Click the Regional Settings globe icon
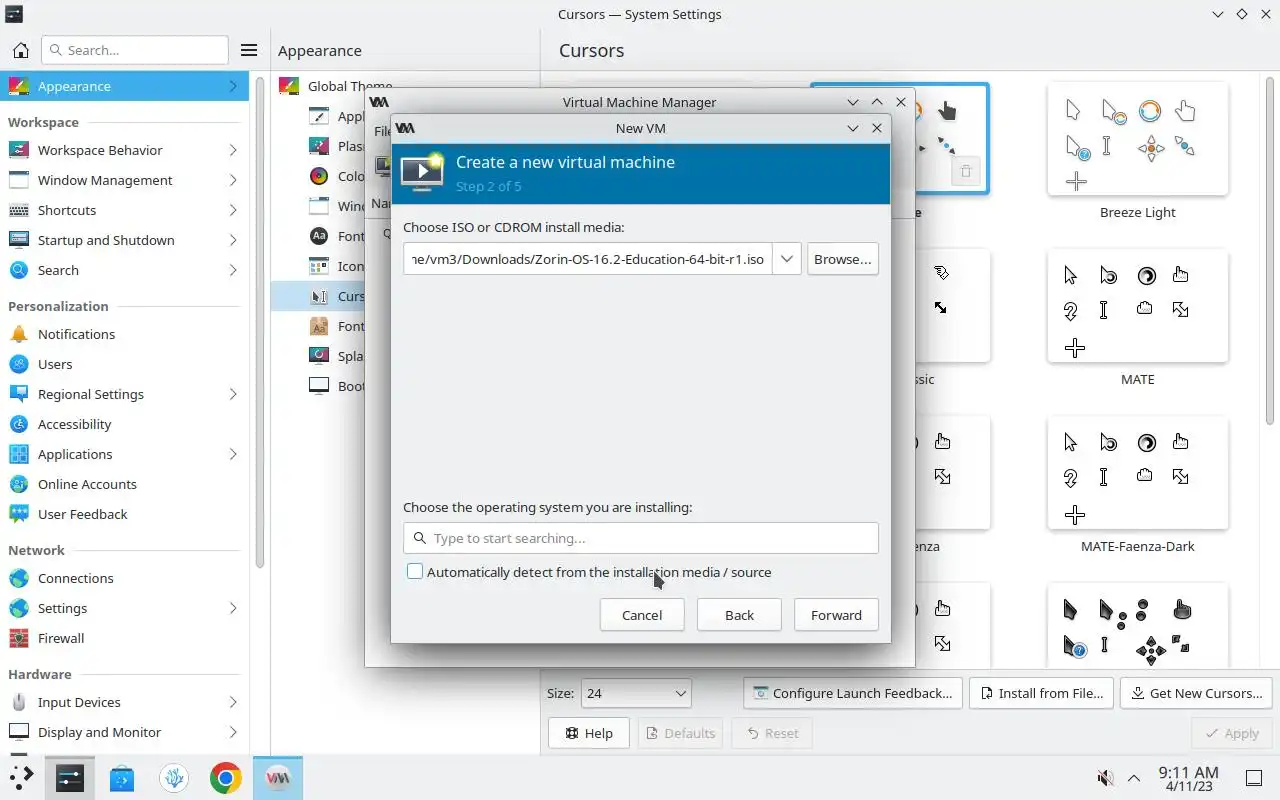Image resolution: width=1280 pixels, height=800 pixels. (x=19, y=394)
